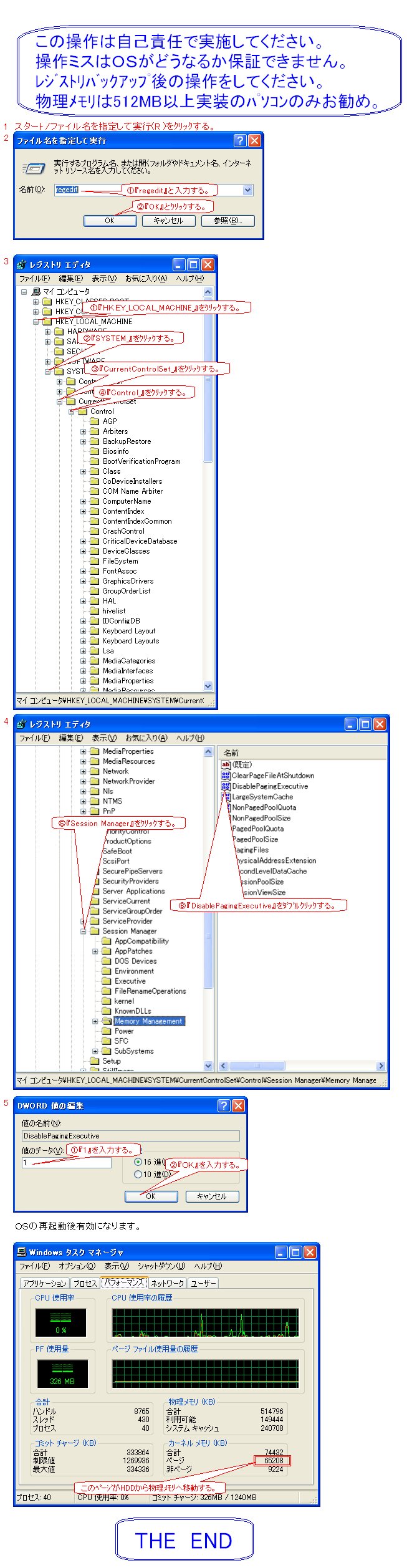The height and width of the screenshot is (1568, 407).
Task: Expand the Memory Management tree node
Action: [x=95, y=1021]
